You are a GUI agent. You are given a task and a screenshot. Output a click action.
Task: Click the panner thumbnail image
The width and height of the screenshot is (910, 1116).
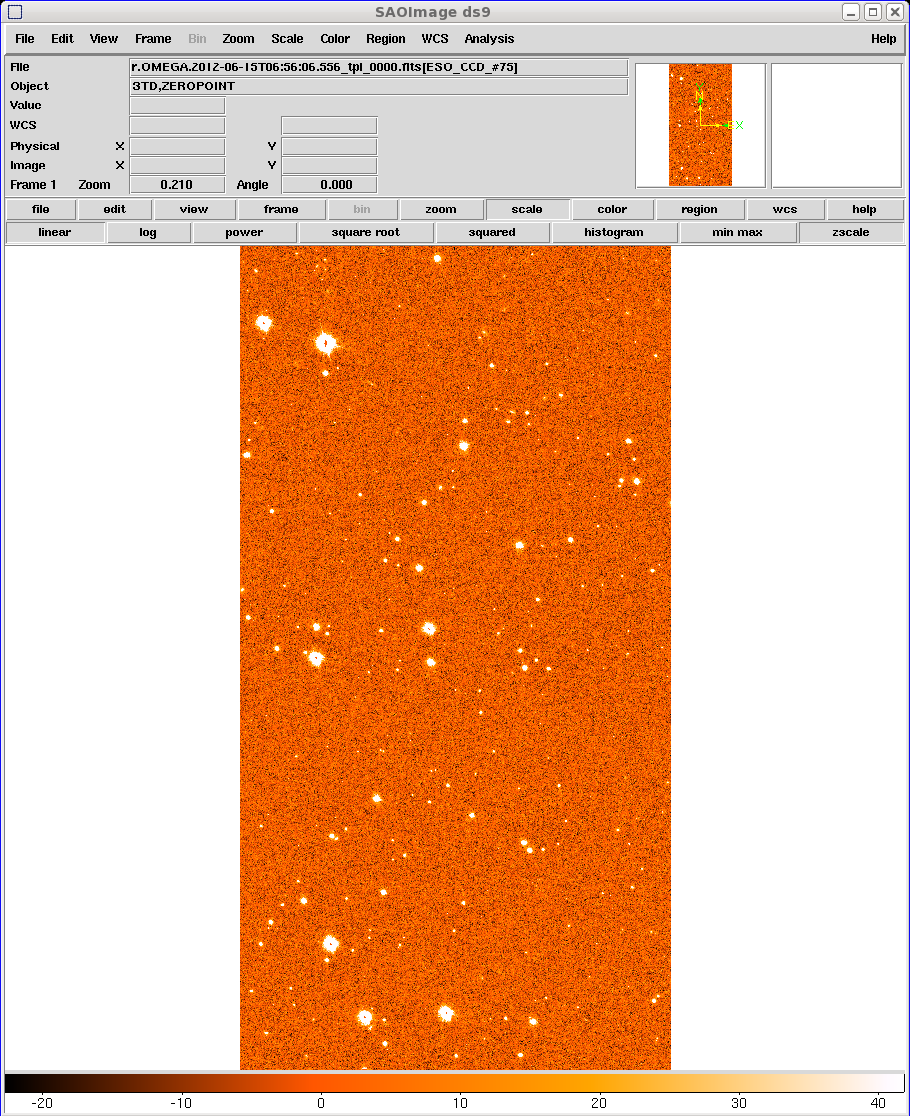[700, 125]
